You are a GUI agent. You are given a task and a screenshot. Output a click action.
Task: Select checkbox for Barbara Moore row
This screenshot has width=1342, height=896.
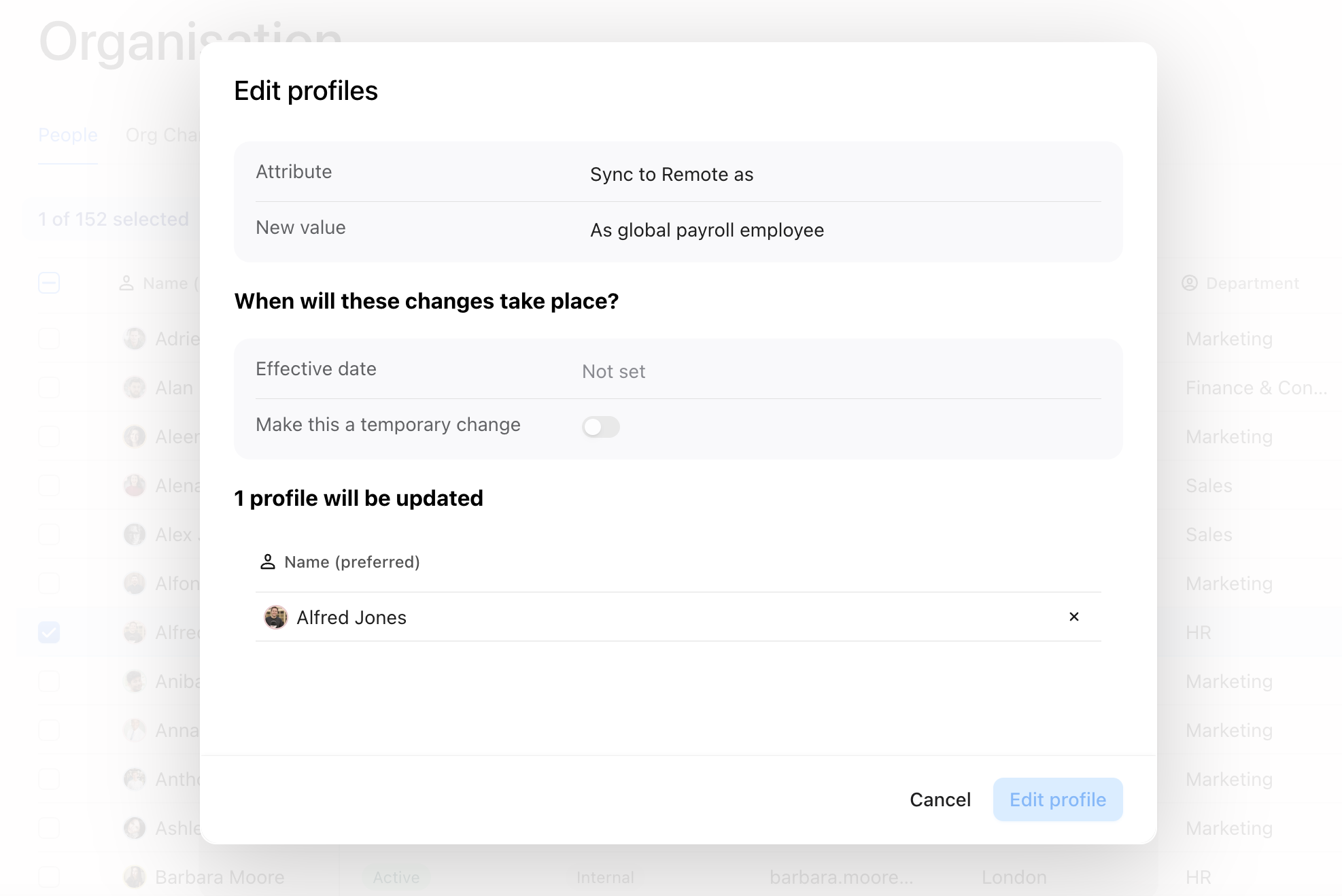(x=49, y=877)
